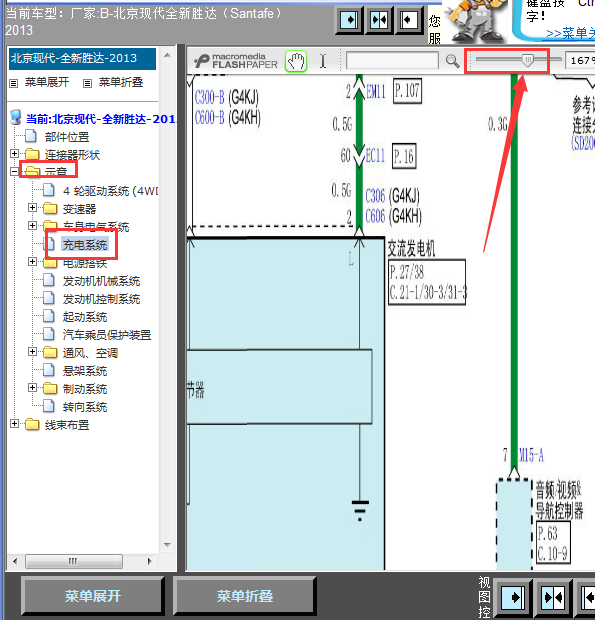
Task: Expand the 通风、空调 tree node
Action: 32,351
